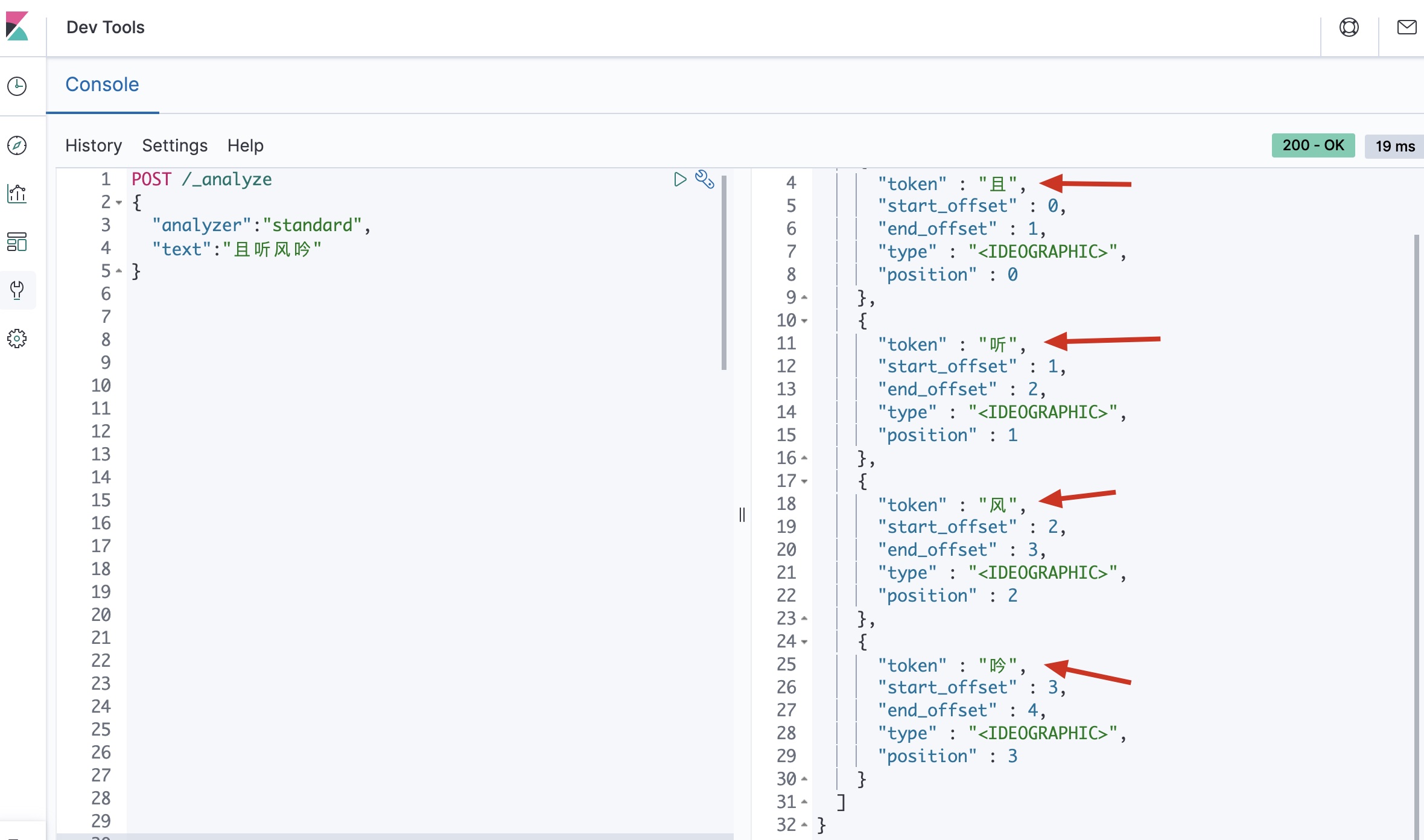The image size is (1424, 840).
Task: Run the request with play icon
Action: pos(680,179)
